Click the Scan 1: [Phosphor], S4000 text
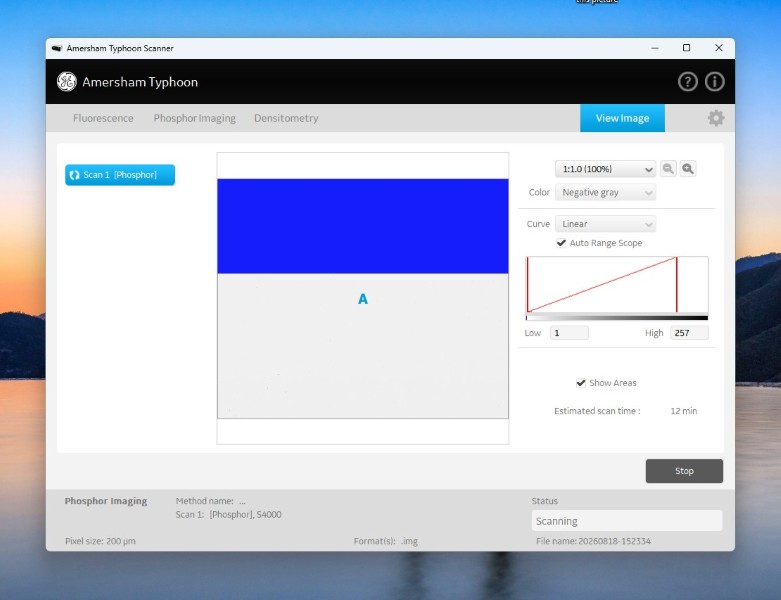 228,515
